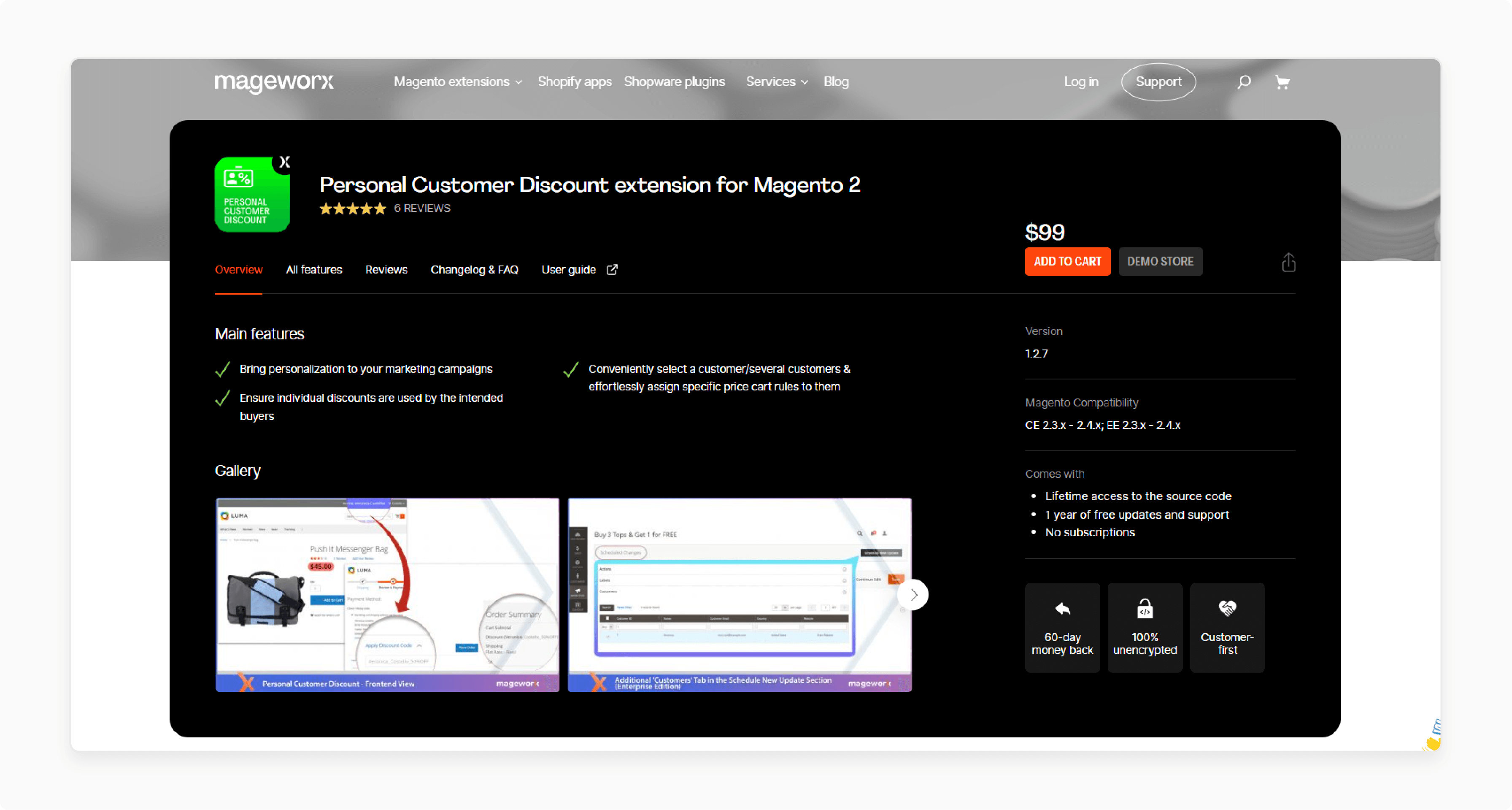Expand the Magento extensions dropdown
The height and width of the screenshot is (810, 1512).
coord(458,82)
